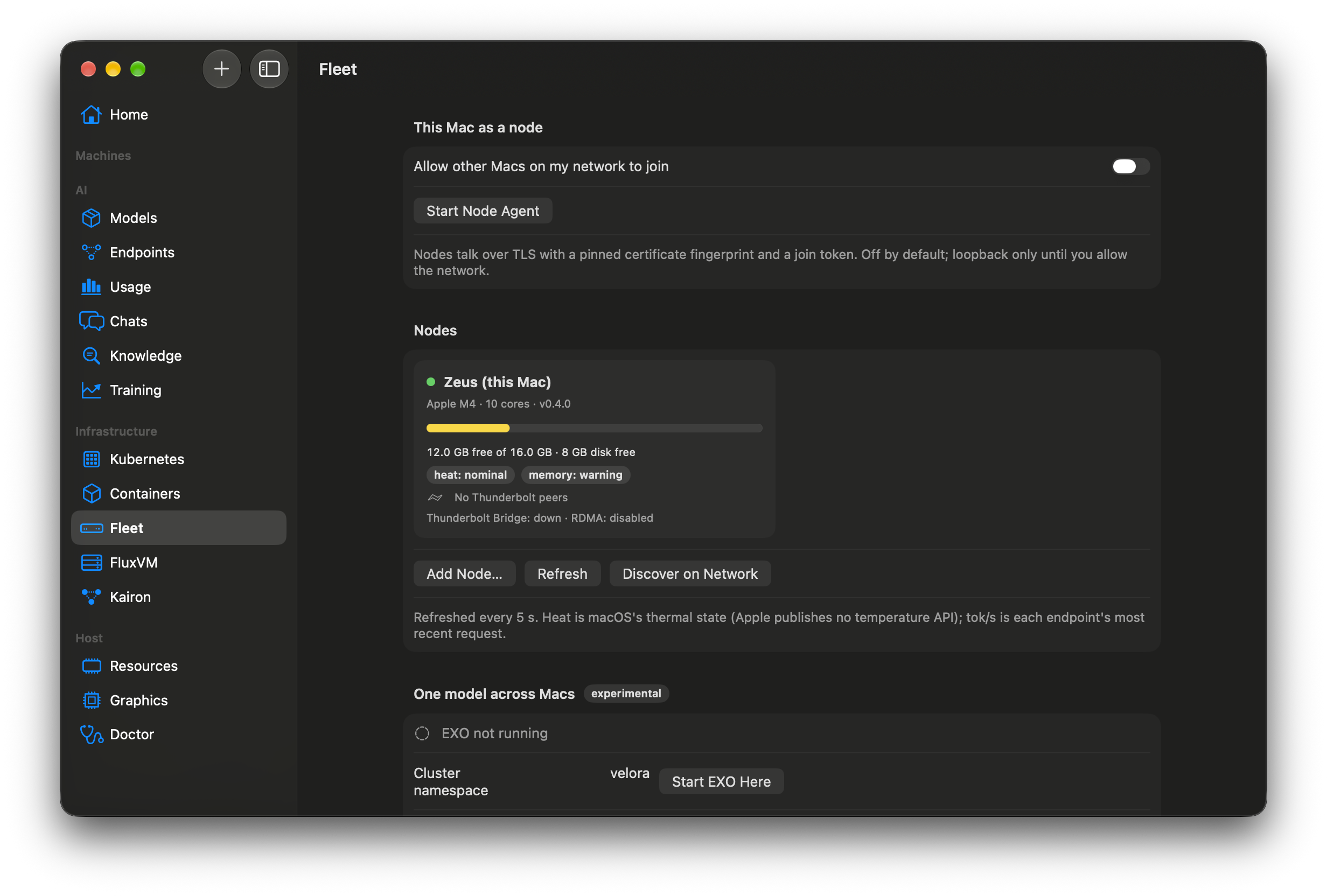Open the Home house icon
Screen dimensions: 1327x896
[91, 115]
